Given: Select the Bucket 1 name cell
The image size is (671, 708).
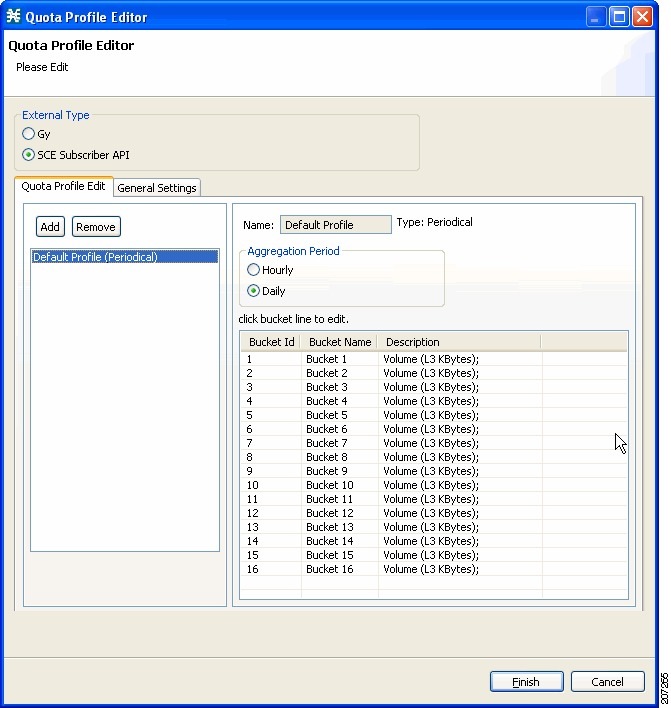Looking at the screenshot, I should [x=340, y=359].
